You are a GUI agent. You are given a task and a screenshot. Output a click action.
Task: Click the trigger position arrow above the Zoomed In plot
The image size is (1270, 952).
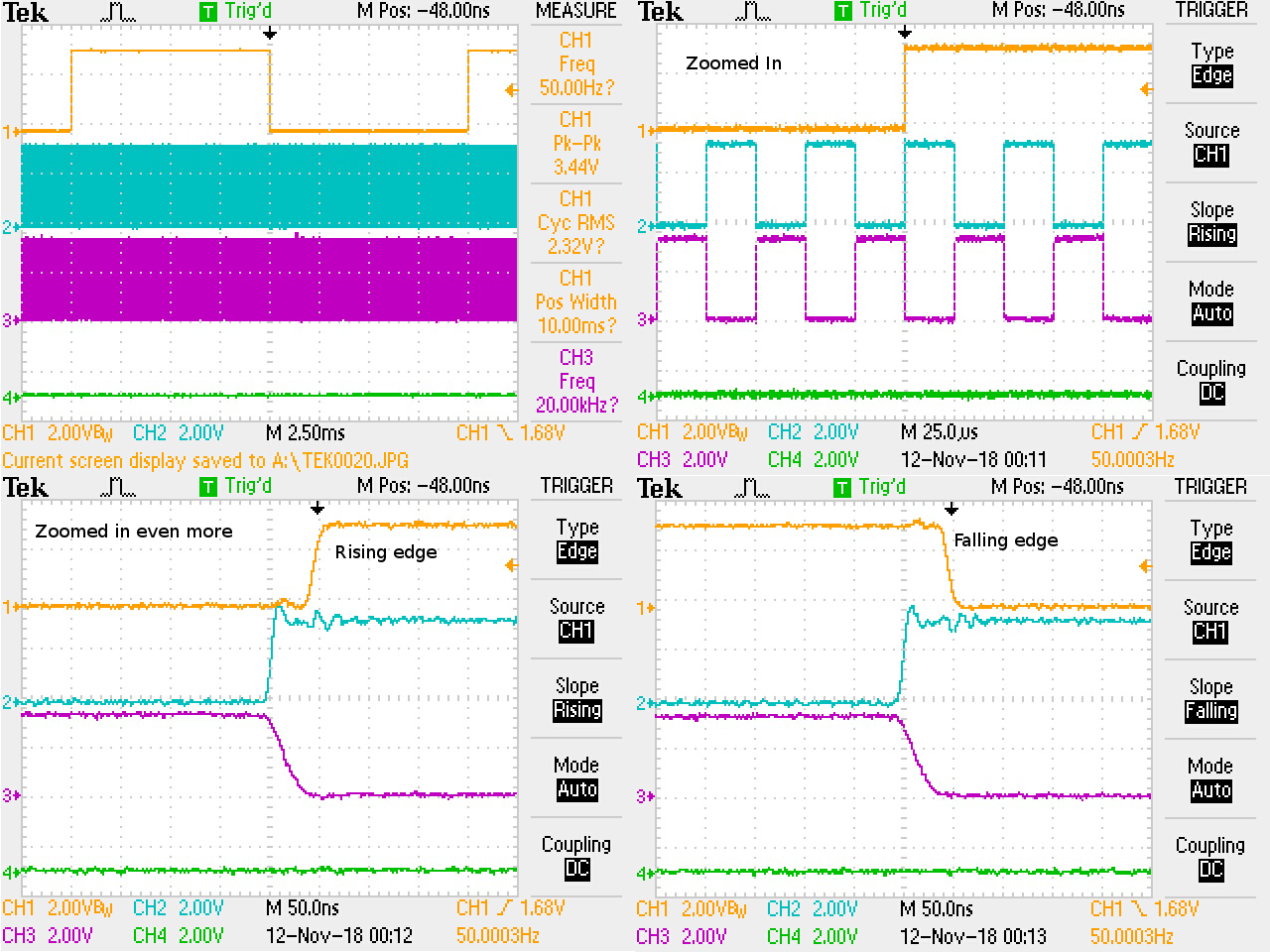coord(905,33)
